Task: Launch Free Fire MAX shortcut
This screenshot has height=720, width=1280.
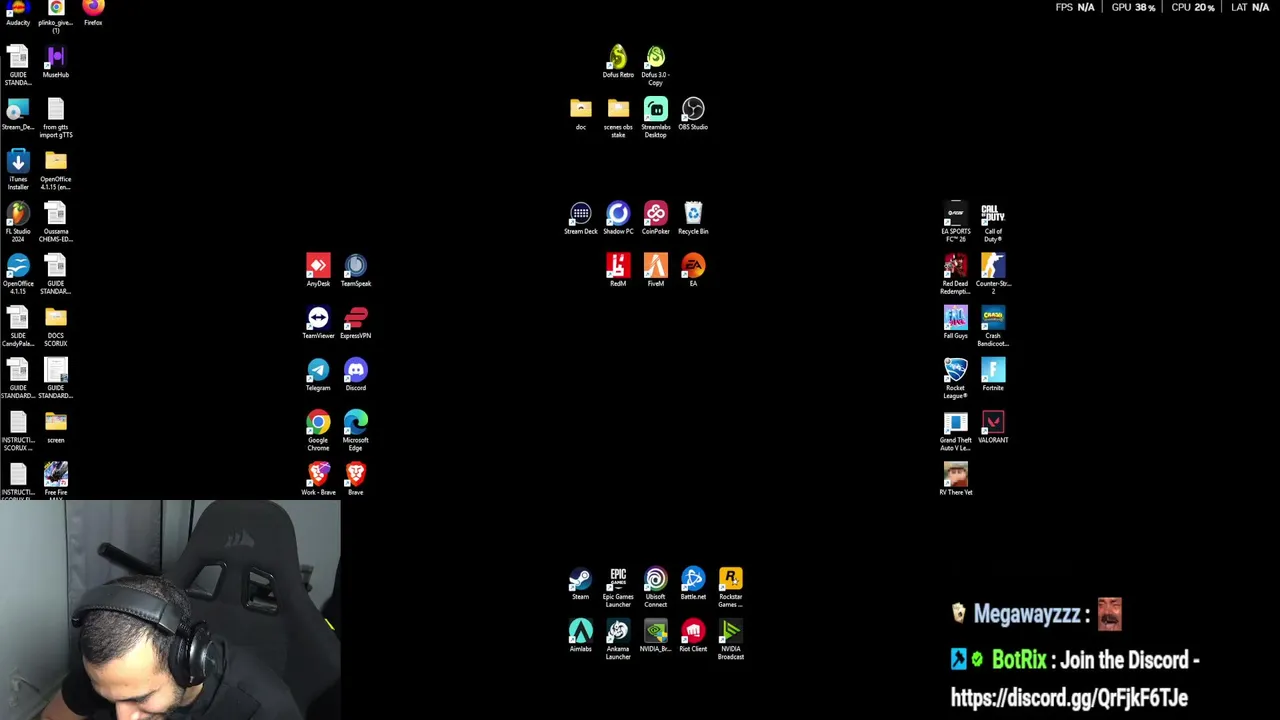Action: click(56, 479)
